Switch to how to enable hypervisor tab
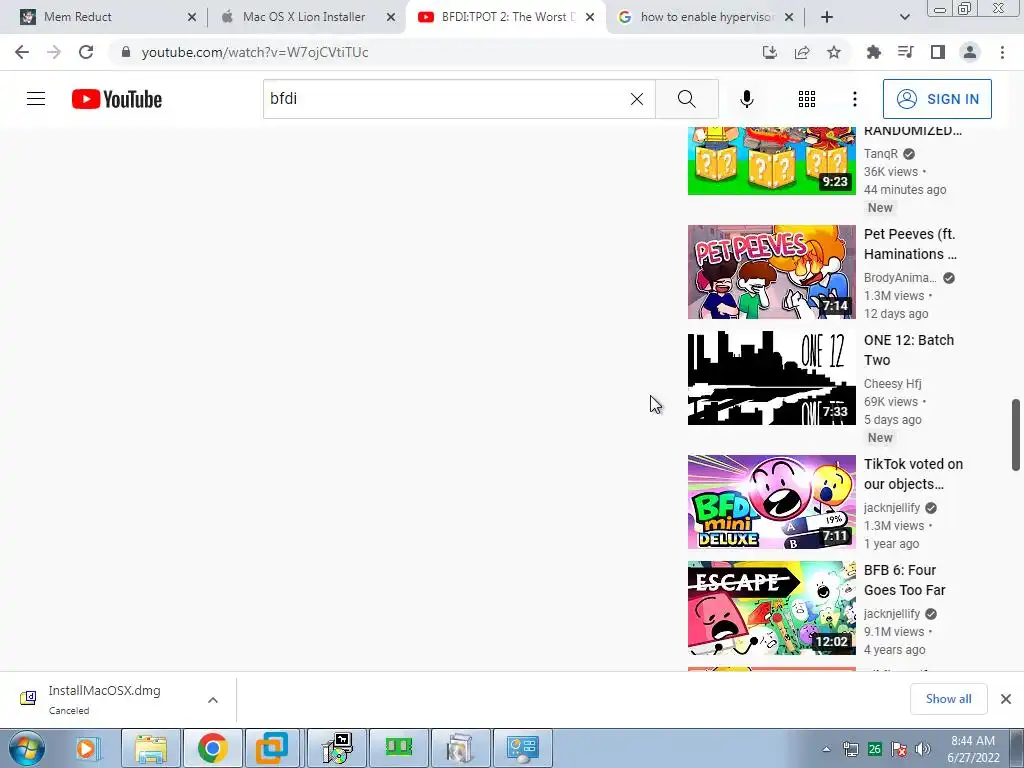1024x768 pixels. click(x=707, y=17)
